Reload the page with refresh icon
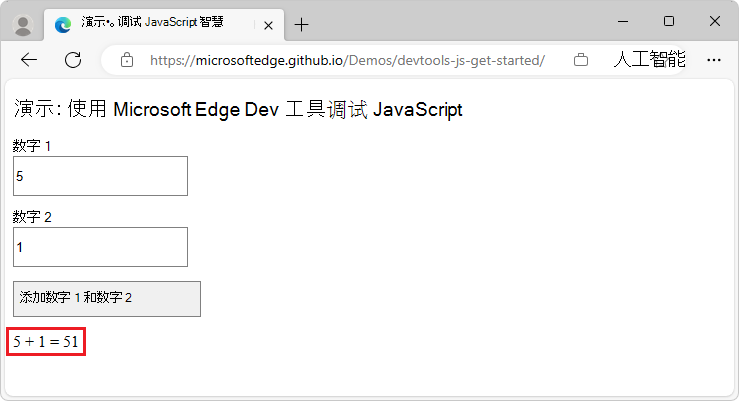Screen dimensions: 739x401 click(x=73, y=60)
